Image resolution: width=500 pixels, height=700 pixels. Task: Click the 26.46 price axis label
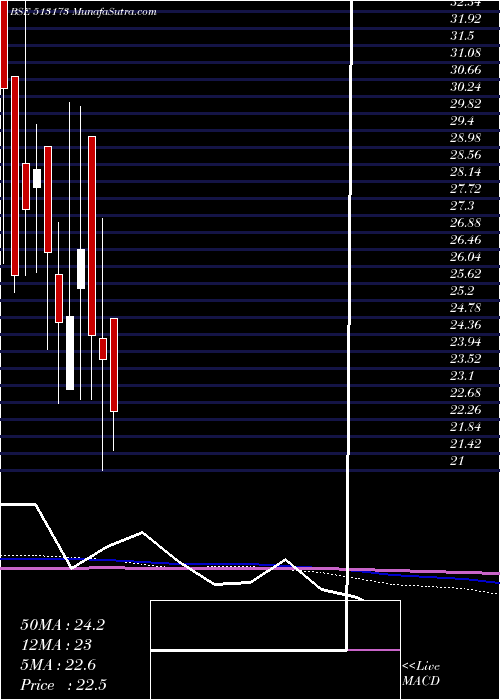[x=466, y=239]
